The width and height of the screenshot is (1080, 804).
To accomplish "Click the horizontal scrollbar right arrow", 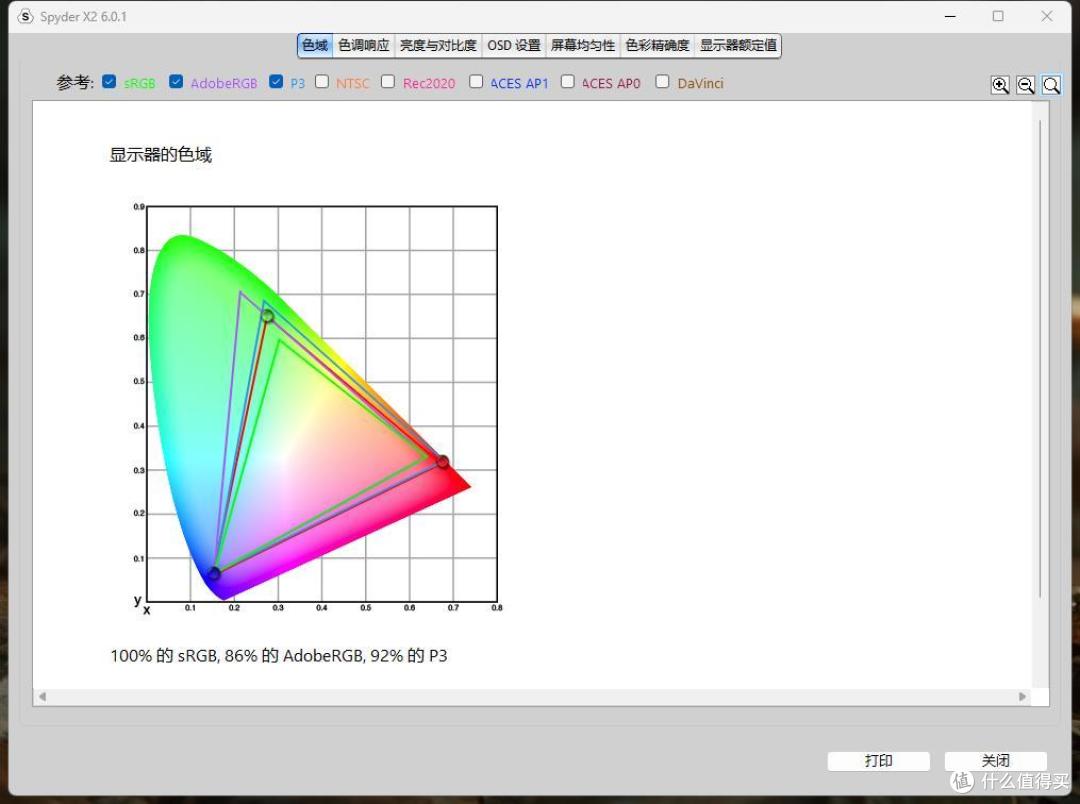I will coord(1023,697).
